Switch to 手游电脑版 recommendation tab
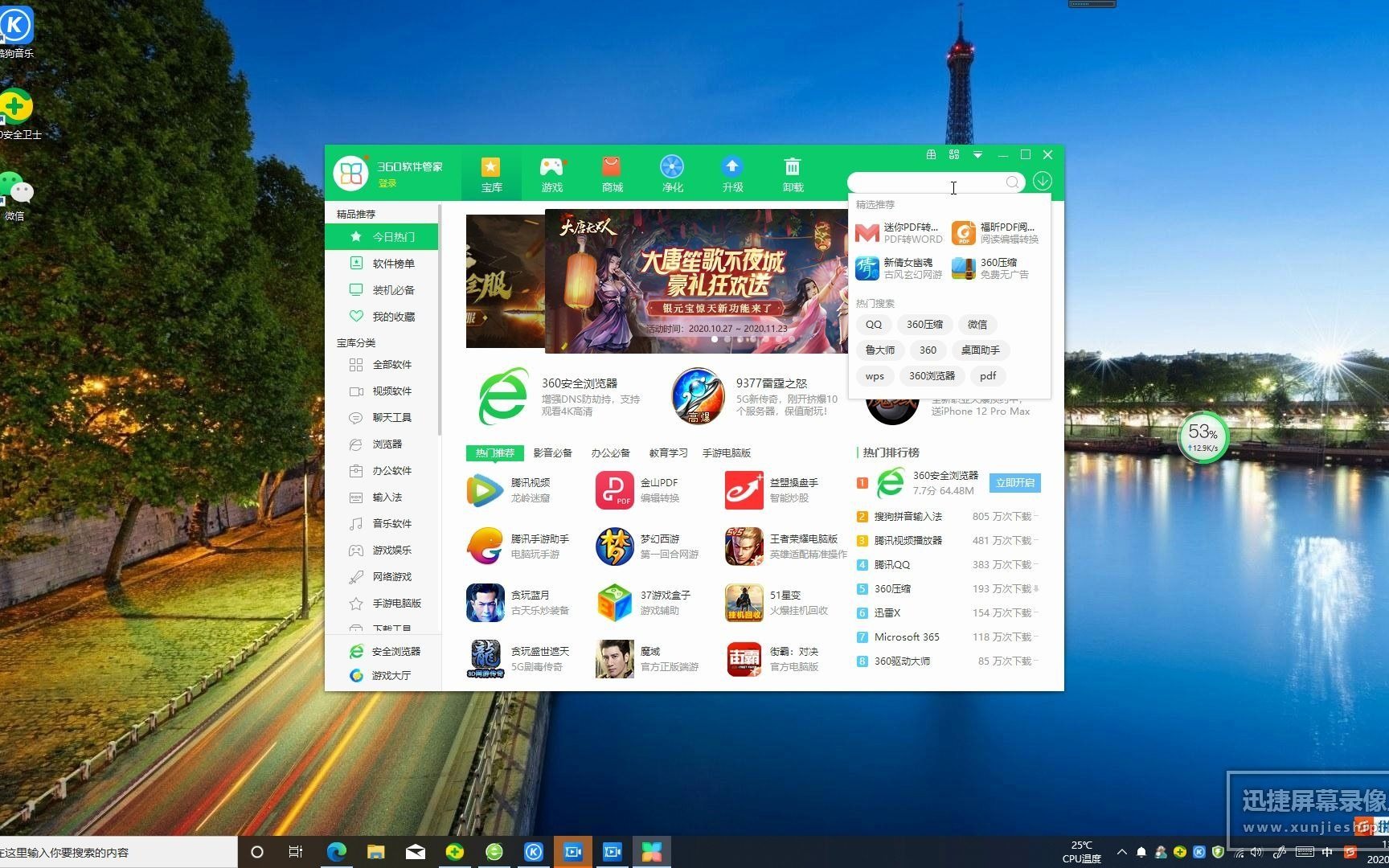Image resolution: width=1389 pixels, height=868 pixels. coord(726,453)
